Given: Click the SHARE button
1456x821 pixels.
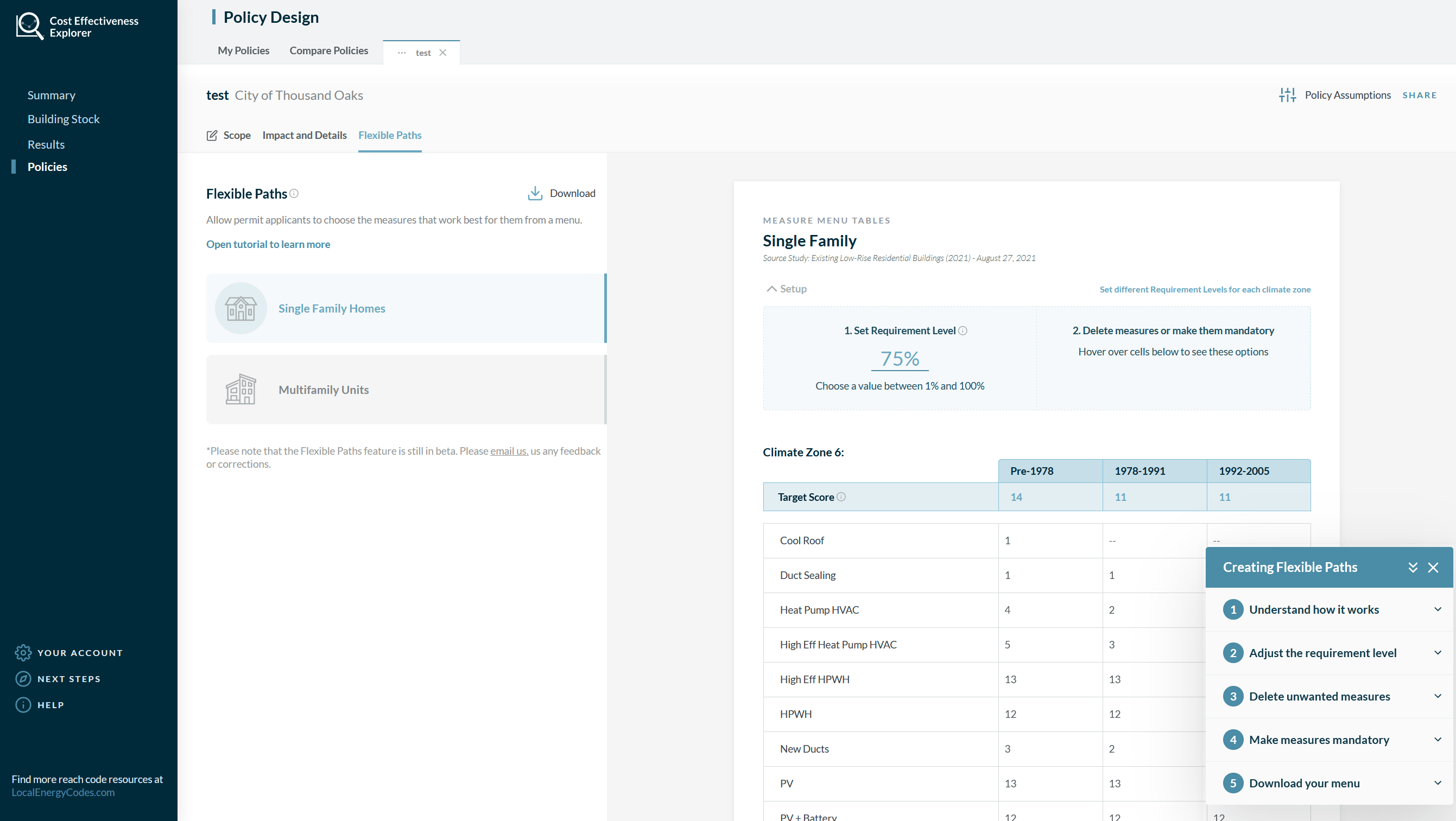Looking at the screenshot, I should tap(1420, 94).
